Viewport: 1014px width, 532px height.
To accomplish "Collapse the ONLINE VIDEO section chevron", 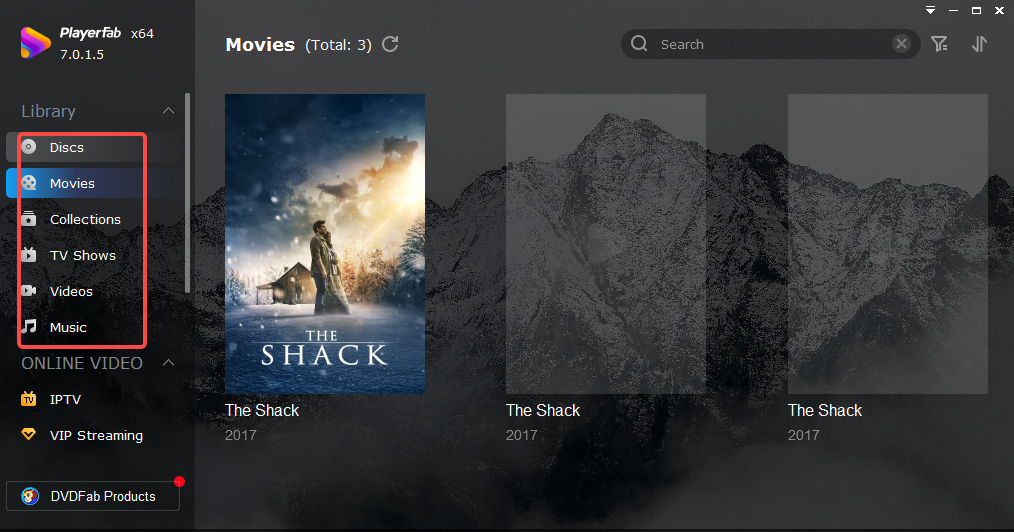I will pyautogui.click(x=168, y=363).
